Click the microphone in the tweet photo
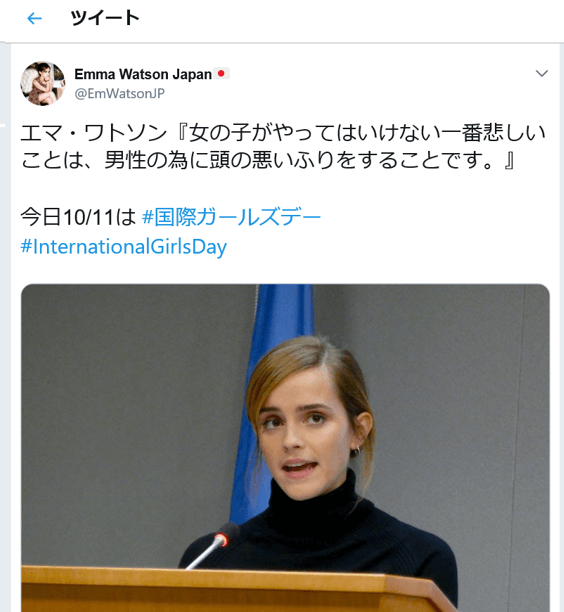Viewport: 564px width, 612px height. point(214,546)
